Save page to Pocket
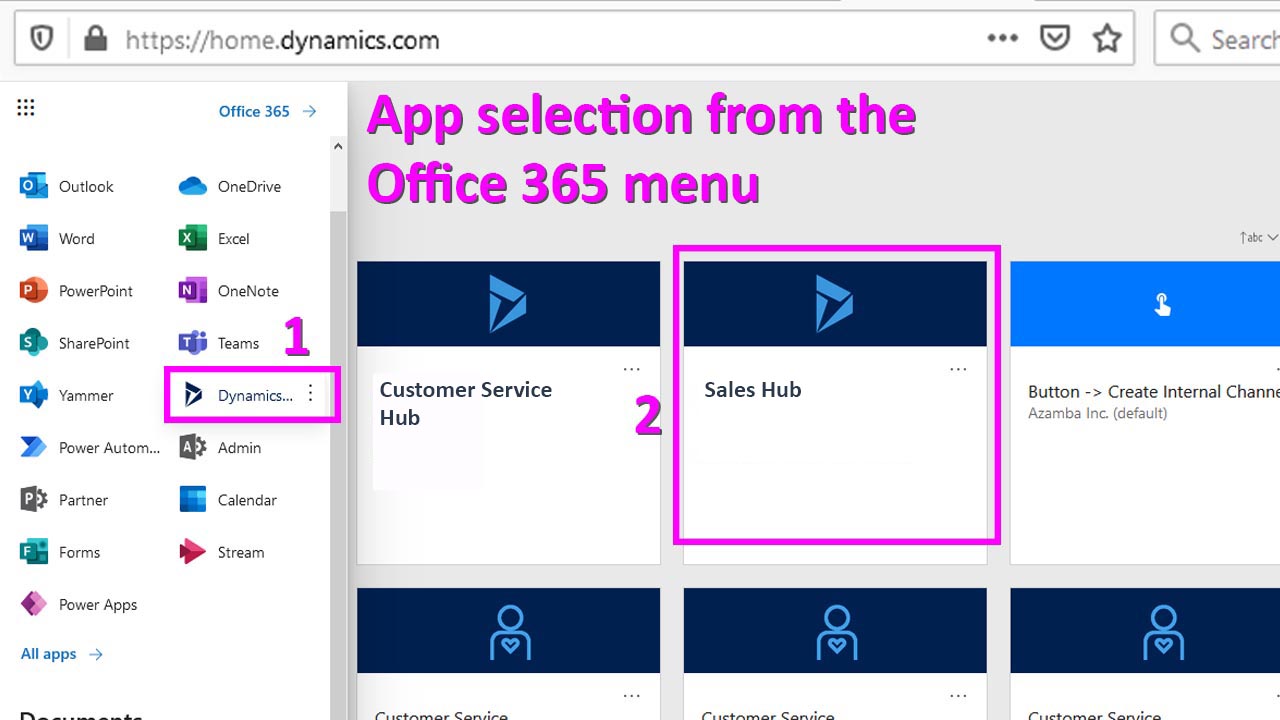The width and height of the screenshot is (1280, 720). (x=1055, y=38)
